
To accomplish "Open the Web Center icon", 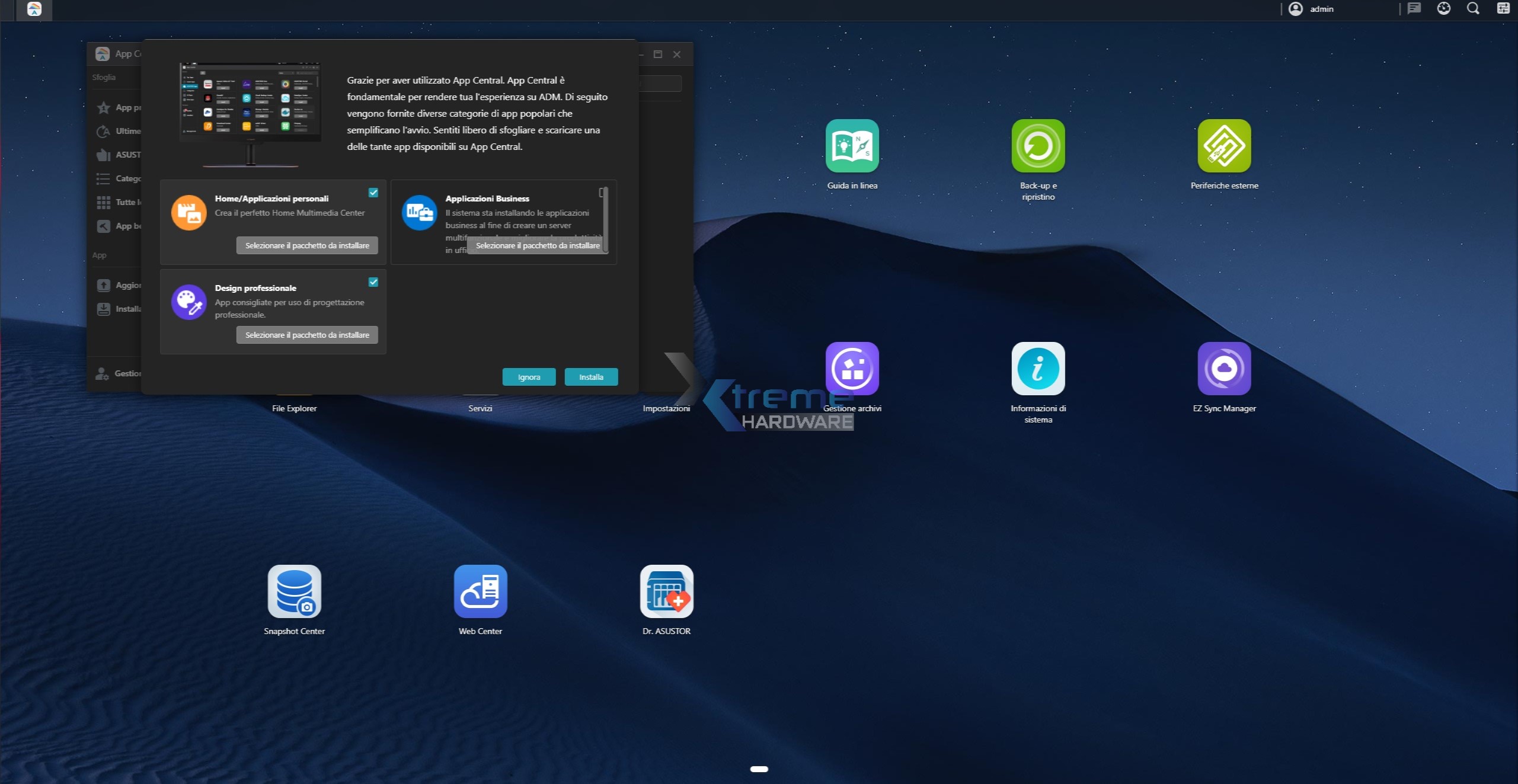I will pos(480,591).
